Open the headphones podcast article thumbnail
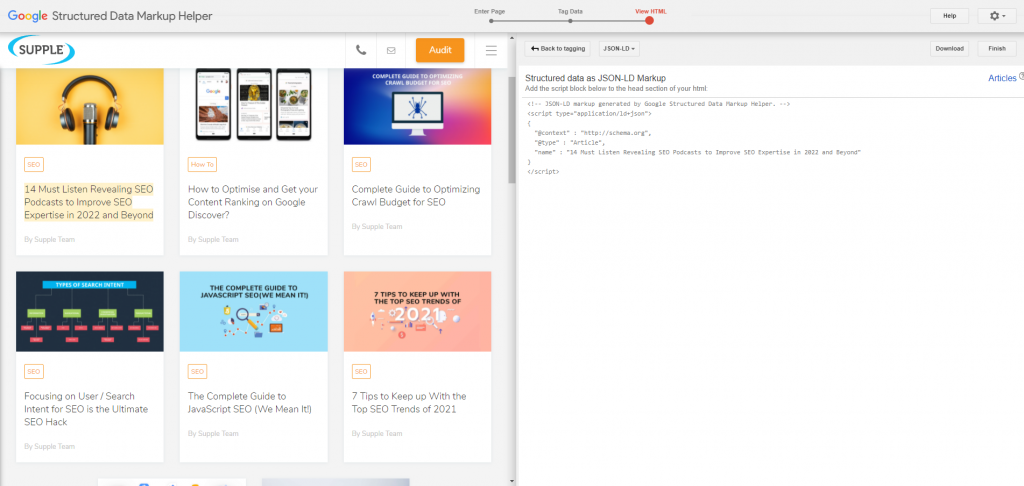This screenshot has height=486, width=1024. [90, 106]
